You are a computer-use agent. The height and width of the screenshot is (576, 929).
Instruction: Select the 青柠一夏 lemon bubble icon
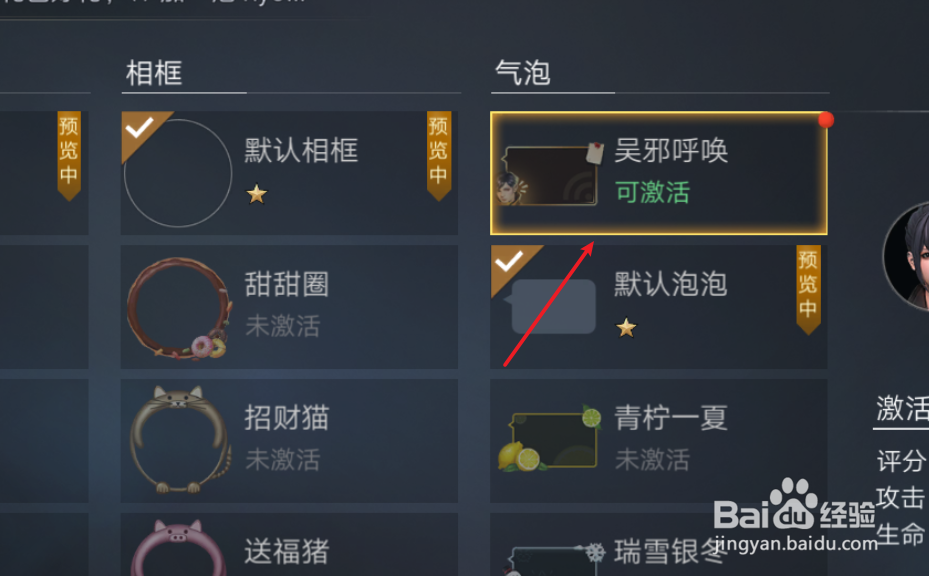[550, 439]
